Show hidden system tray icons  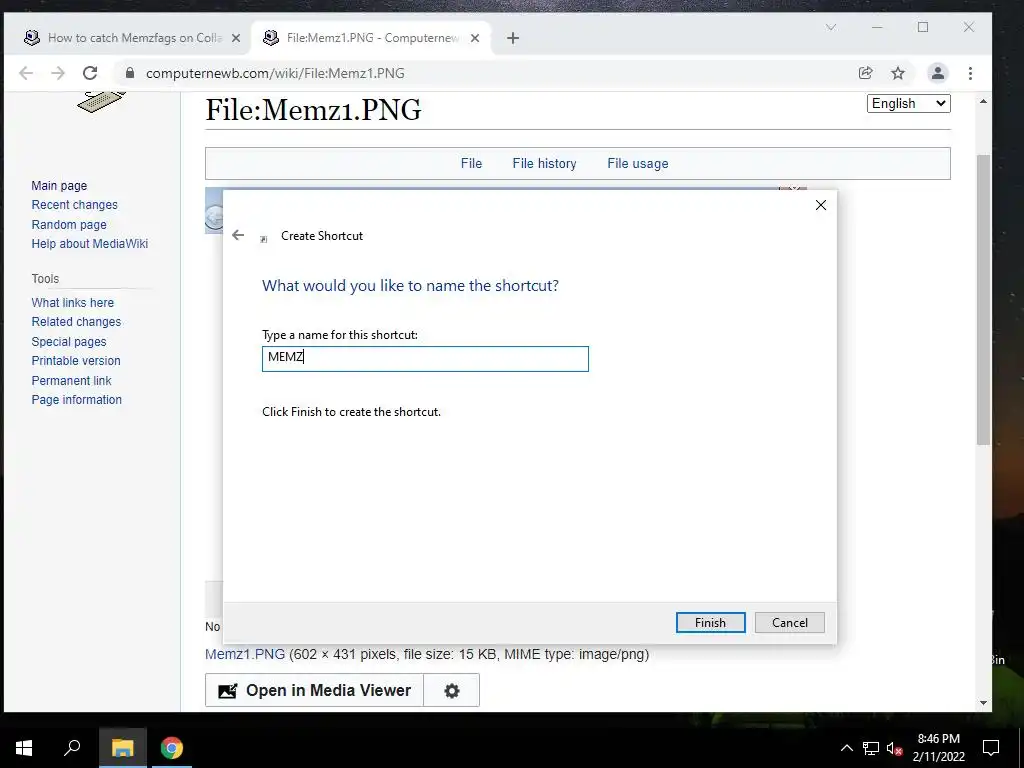pos(846,748)
